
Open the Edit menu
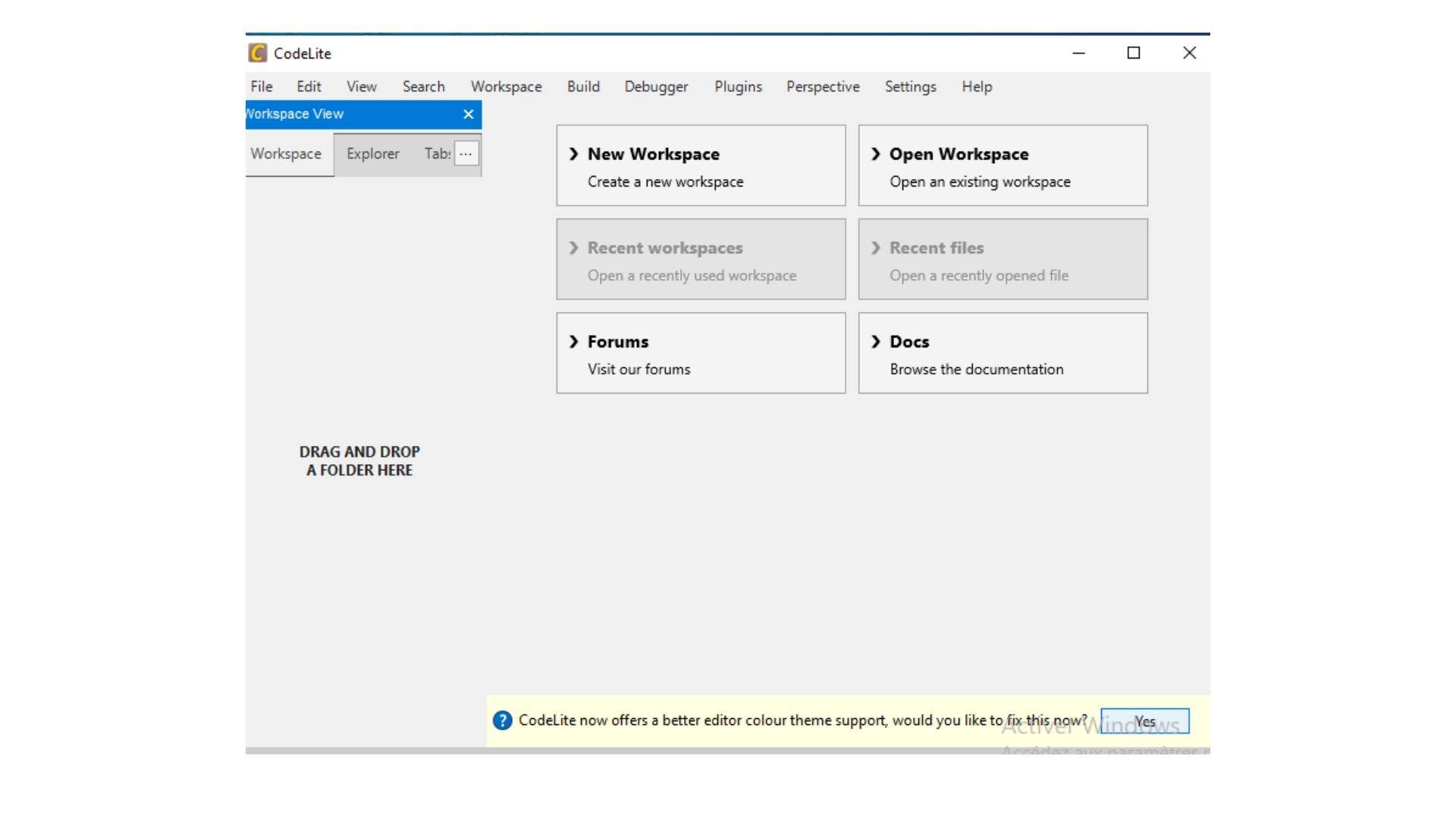pyautogui.click(x=309, y=86)
